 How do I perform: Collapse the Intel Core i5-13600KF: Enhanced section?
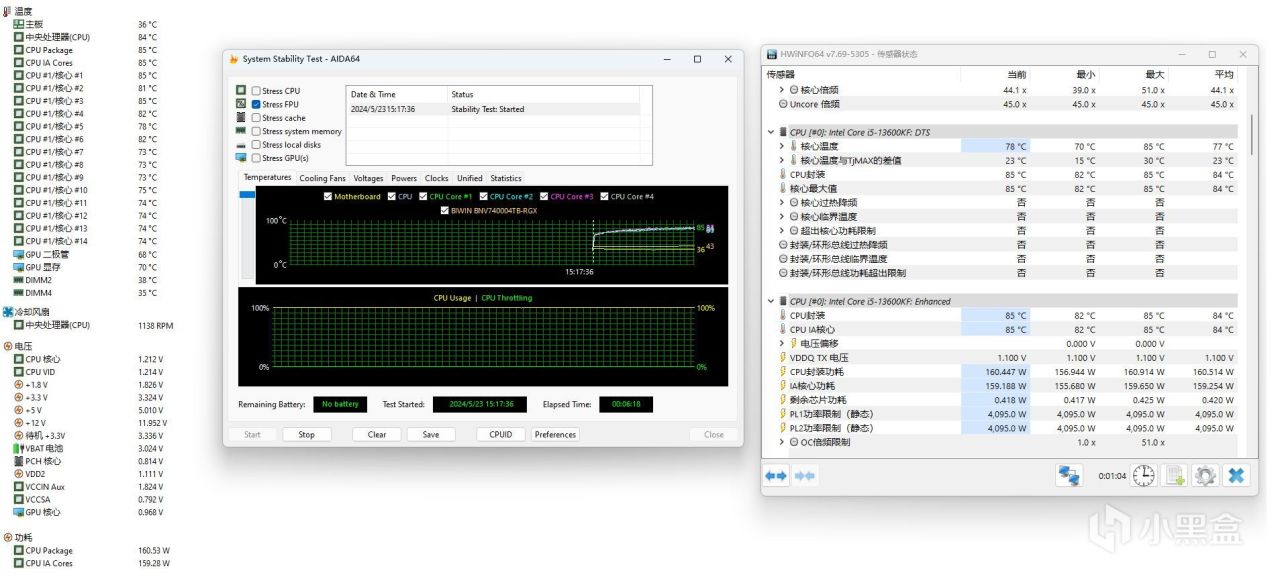[771, 301]
